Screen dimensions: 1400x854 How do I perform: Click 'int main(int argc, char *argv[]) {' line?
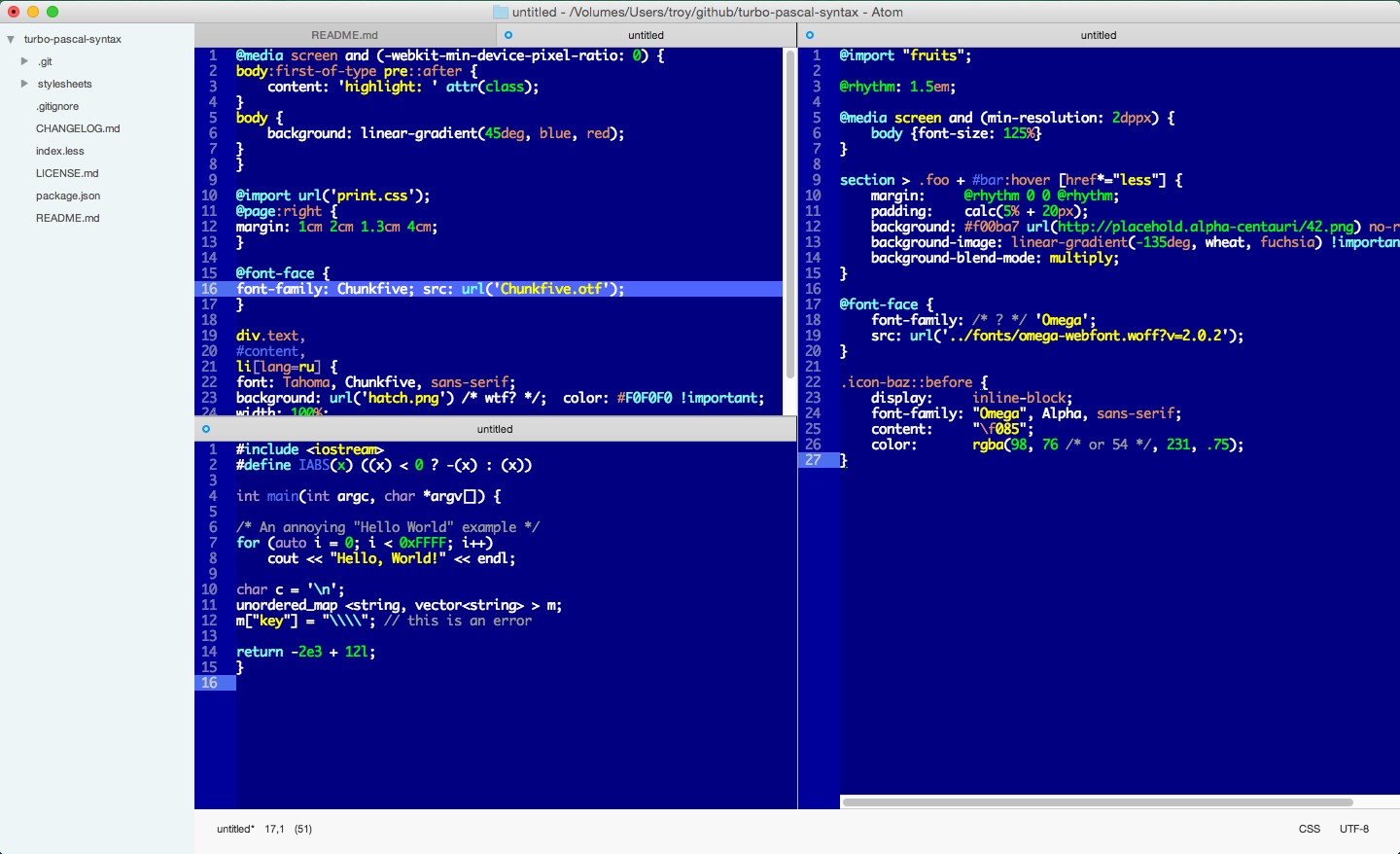368,496
